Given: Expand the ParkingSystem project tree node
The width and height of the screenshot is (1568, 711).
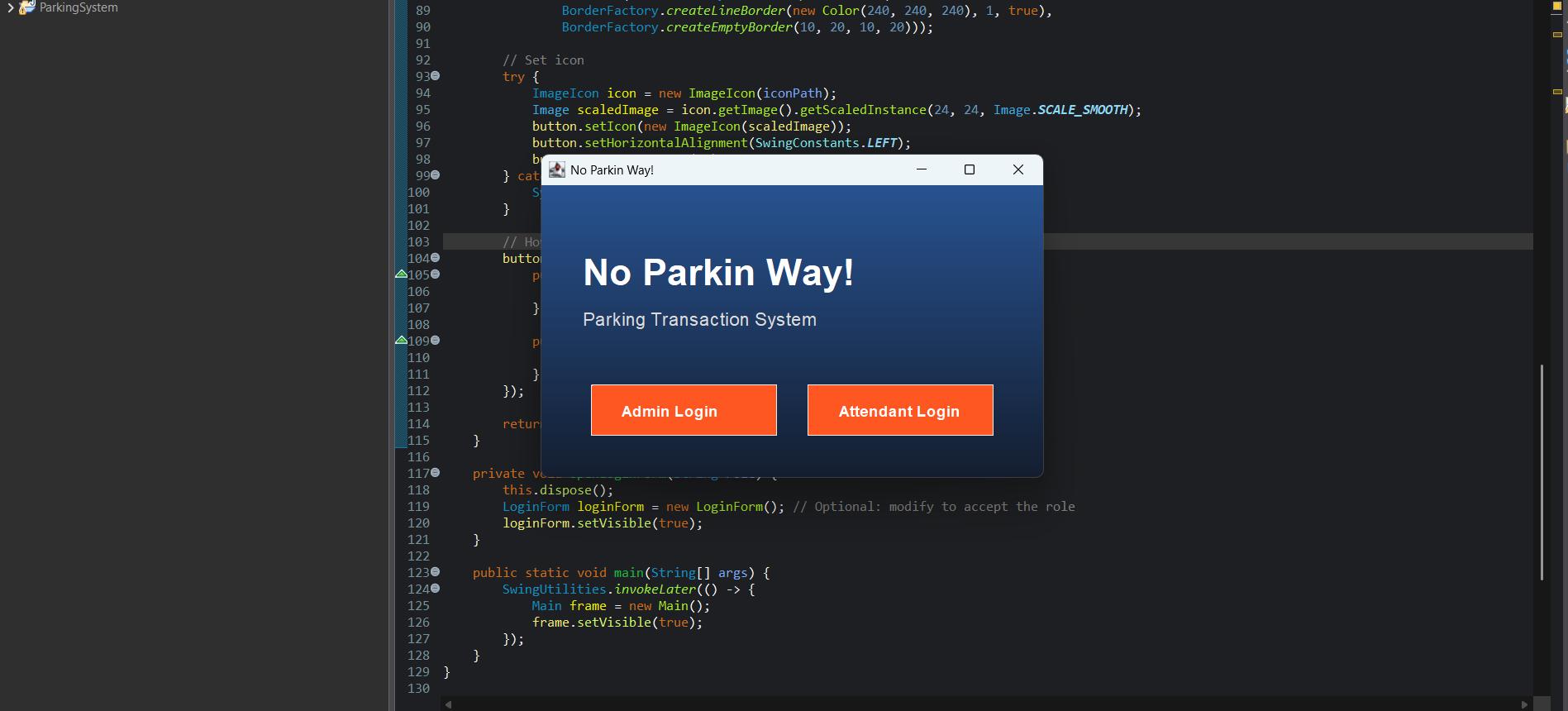Looking at the screenshot, I should (10, 8).
